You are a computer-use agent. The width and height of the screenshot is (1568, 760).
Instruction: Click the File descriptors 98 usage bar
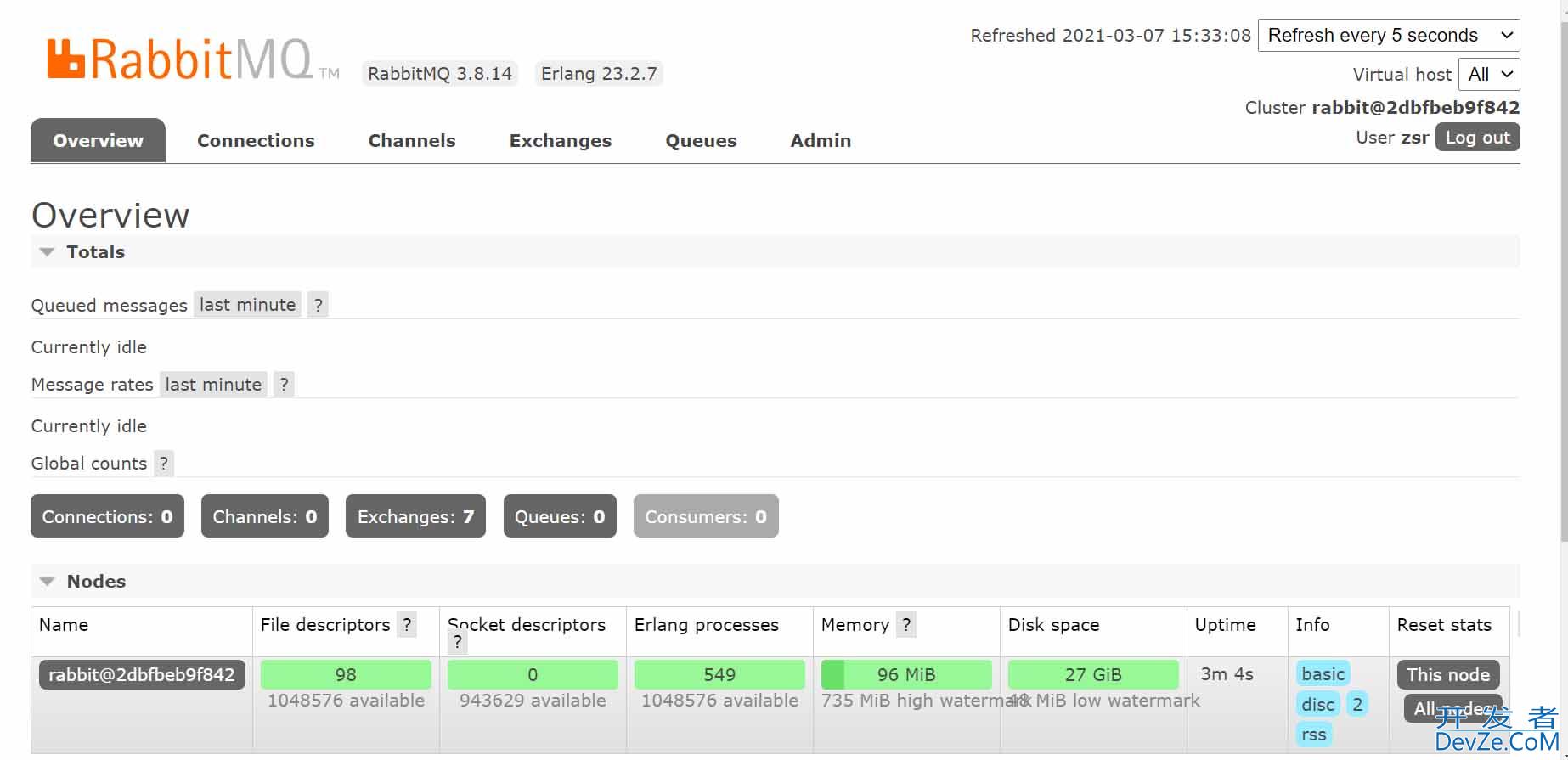tap(346, 675)
